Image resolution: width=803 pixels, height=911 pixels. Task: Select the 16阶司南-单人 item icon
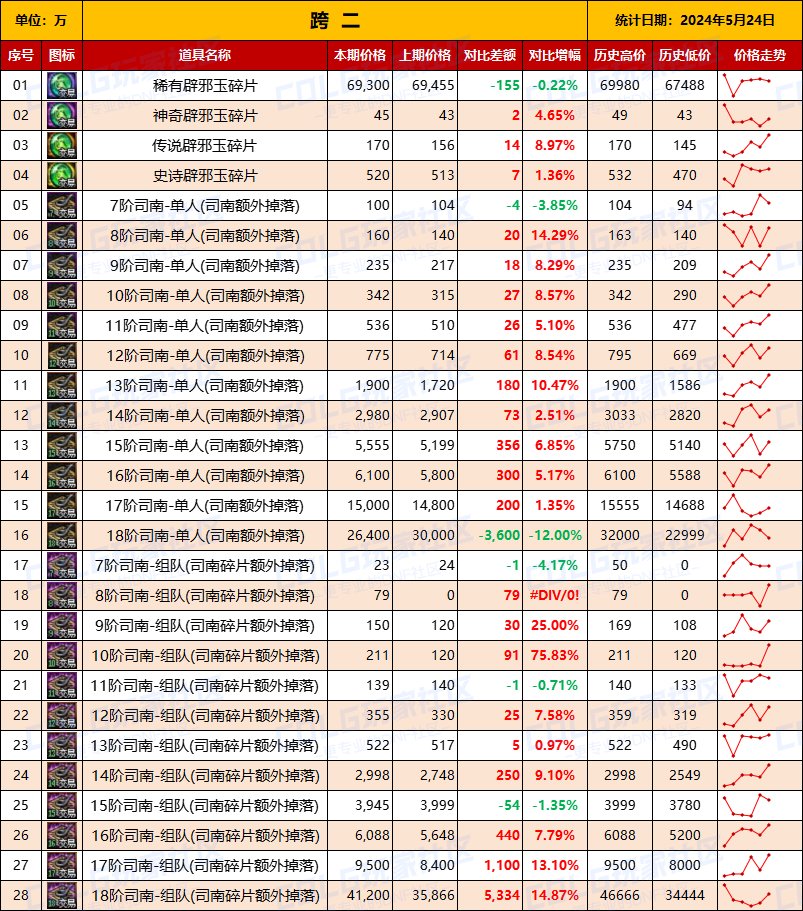[62, 476]
